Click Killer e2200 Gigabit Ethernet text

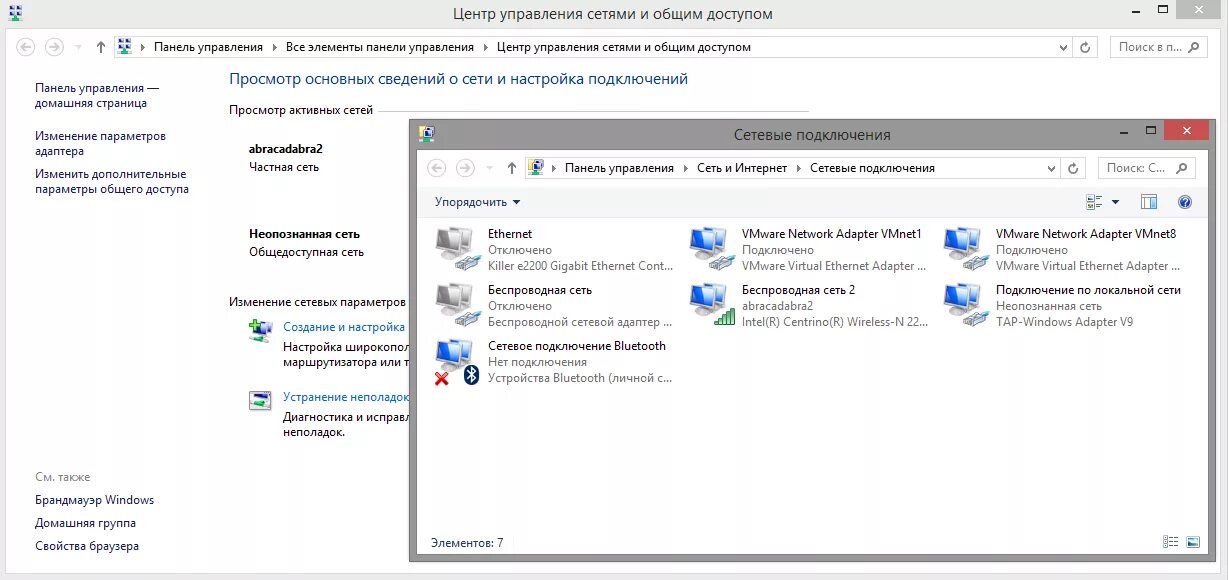580,266
